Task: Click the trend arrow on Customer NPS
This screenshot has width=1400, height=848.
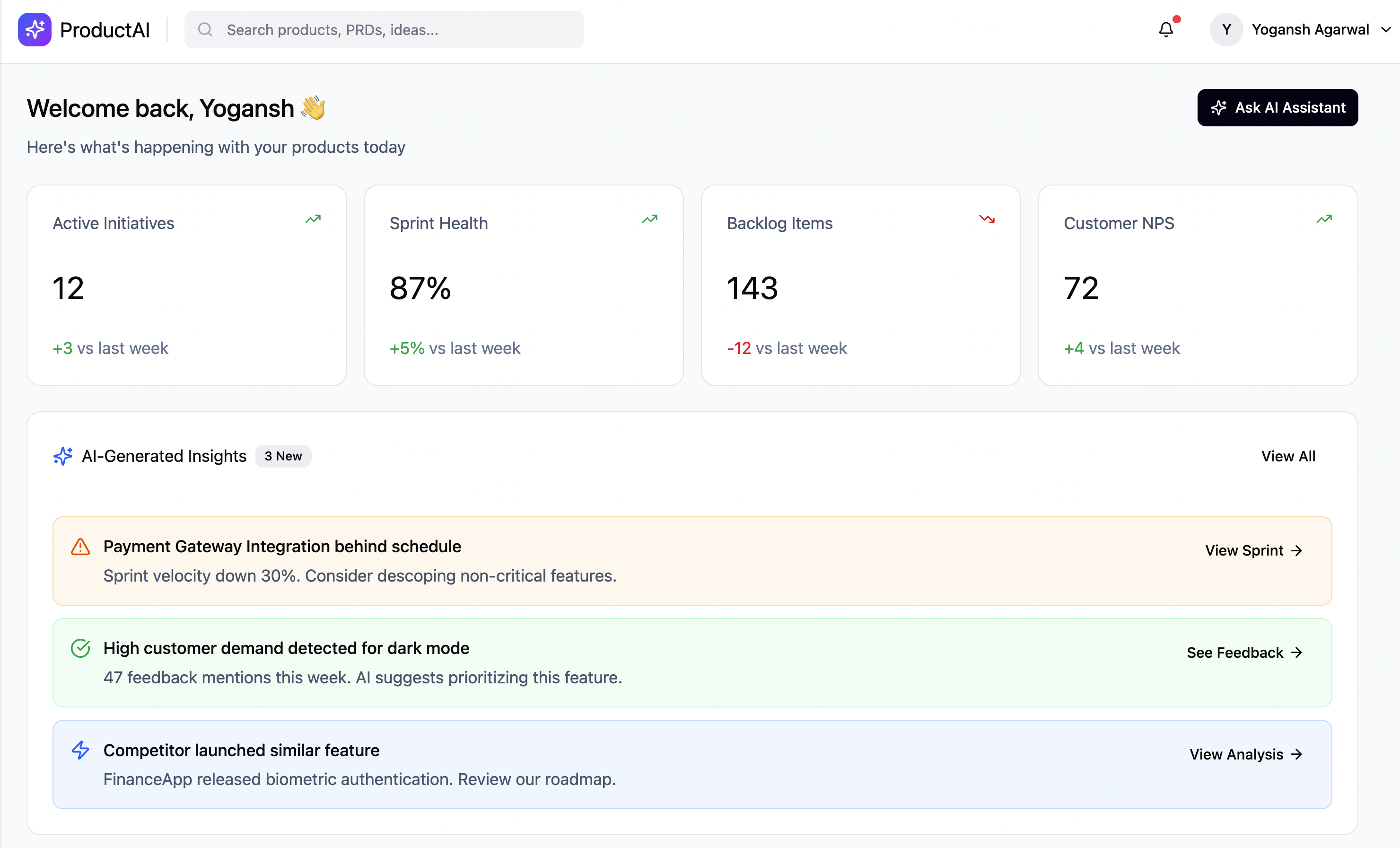Action: coord(1324,219)
